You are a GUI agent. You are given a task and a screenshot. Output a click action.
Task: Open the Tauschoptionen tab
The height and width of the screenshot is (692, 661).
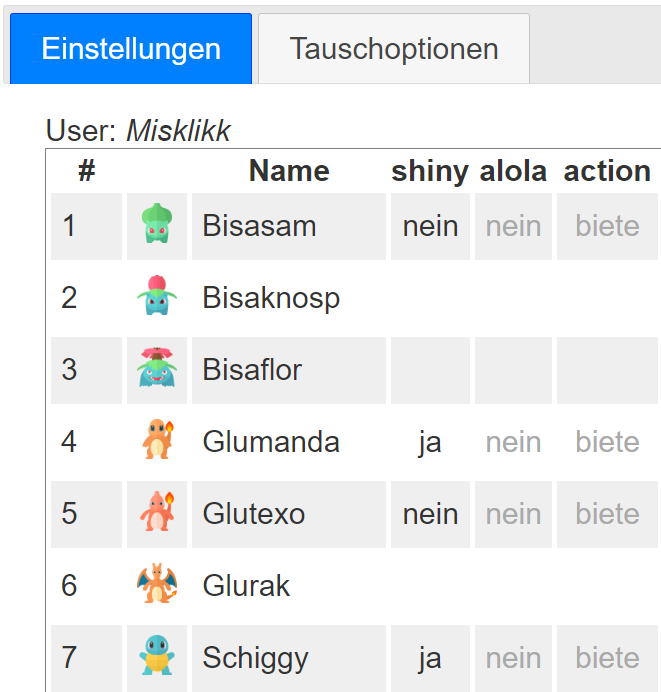tap(394, 49)
